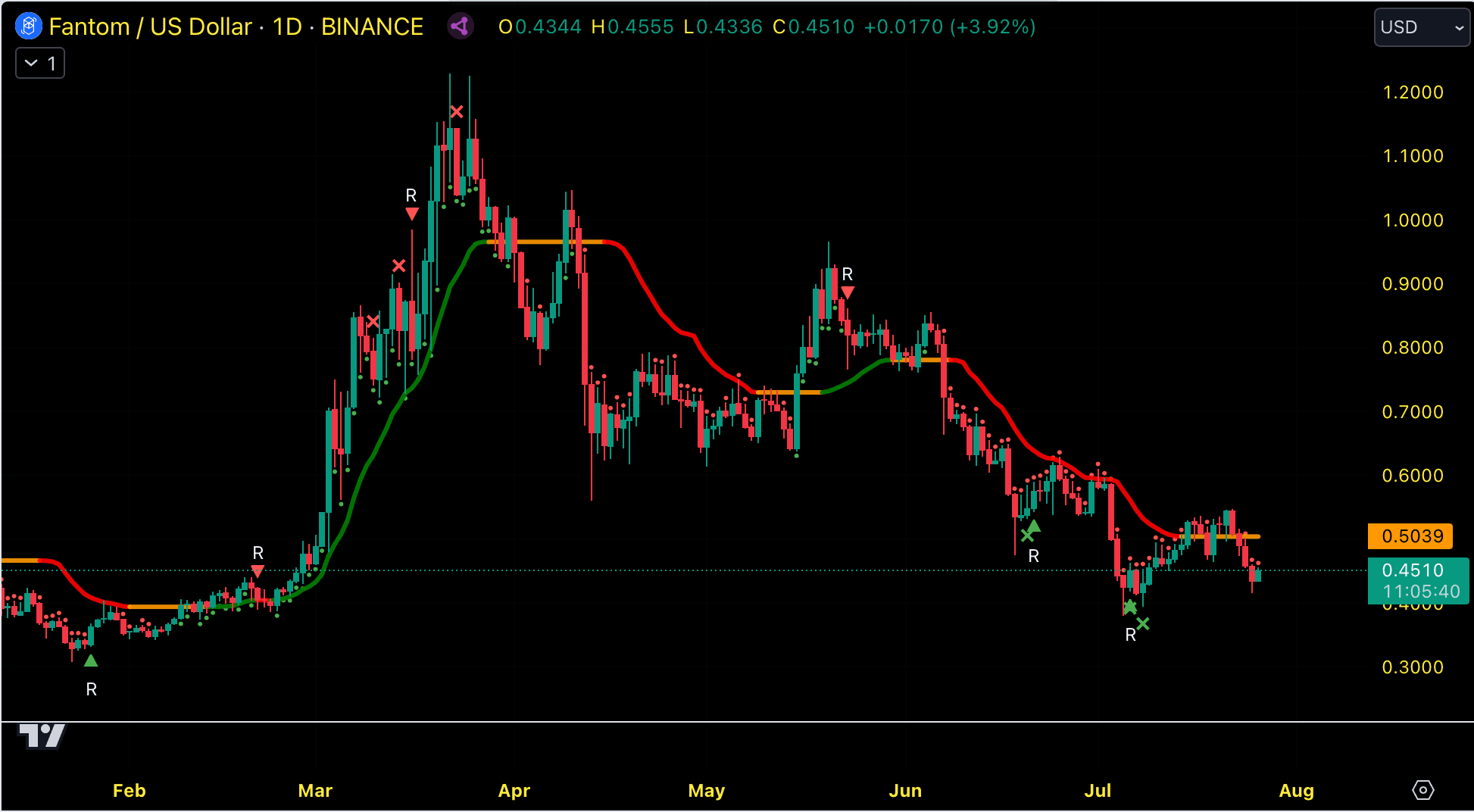Click the green X marker in early July
This screenshot has width=1474, height=812.
1143,623
